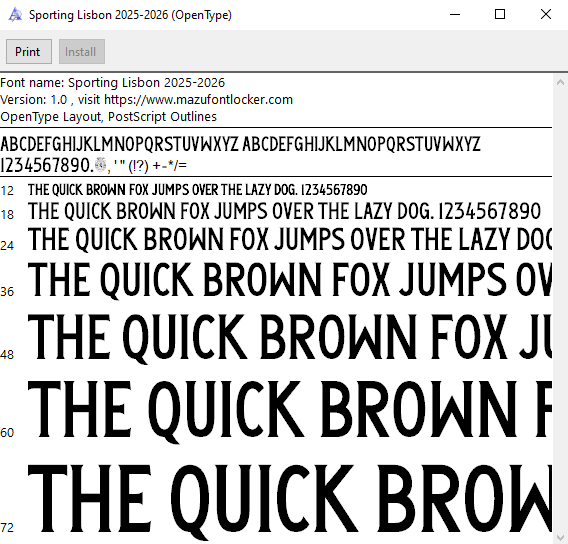Image resolution: width=568 pixels, height=544 pixels.
Task: Click the uppercase alphabet sample line
Action: pos(240,144)
